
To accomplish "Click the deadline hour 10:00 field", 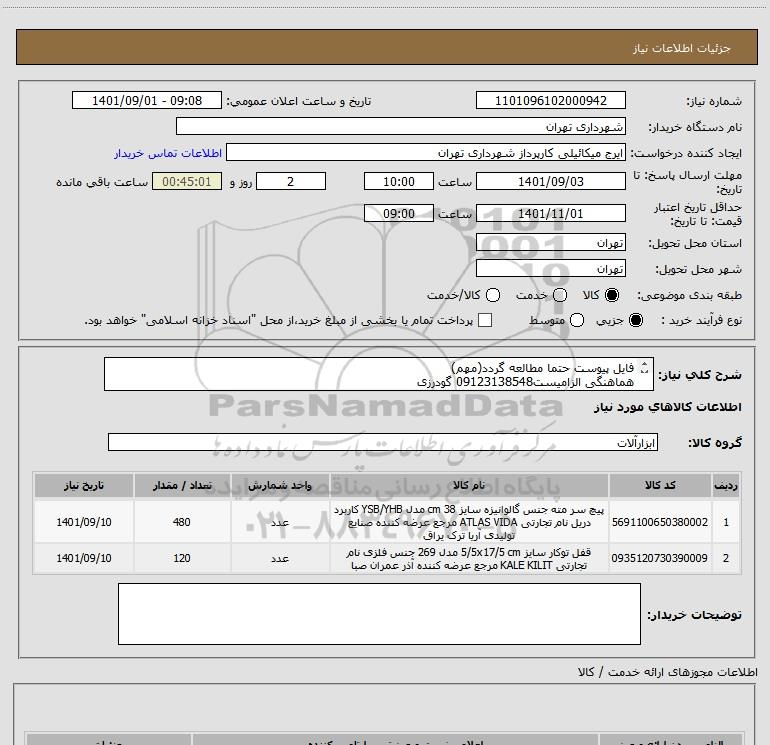I will [399, 181].
